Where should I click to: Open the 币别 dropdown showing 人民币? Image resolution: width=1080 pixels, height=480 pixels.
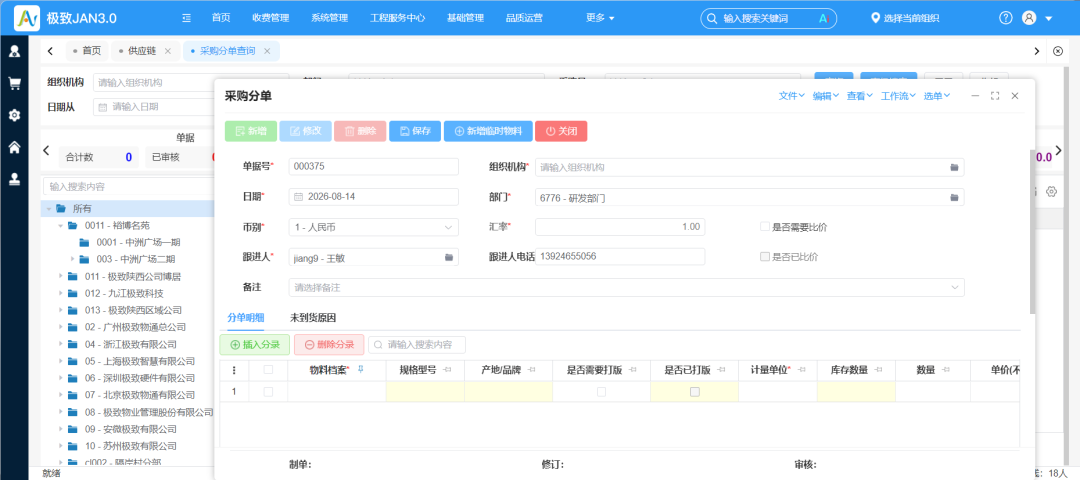[x=374, y=227]
